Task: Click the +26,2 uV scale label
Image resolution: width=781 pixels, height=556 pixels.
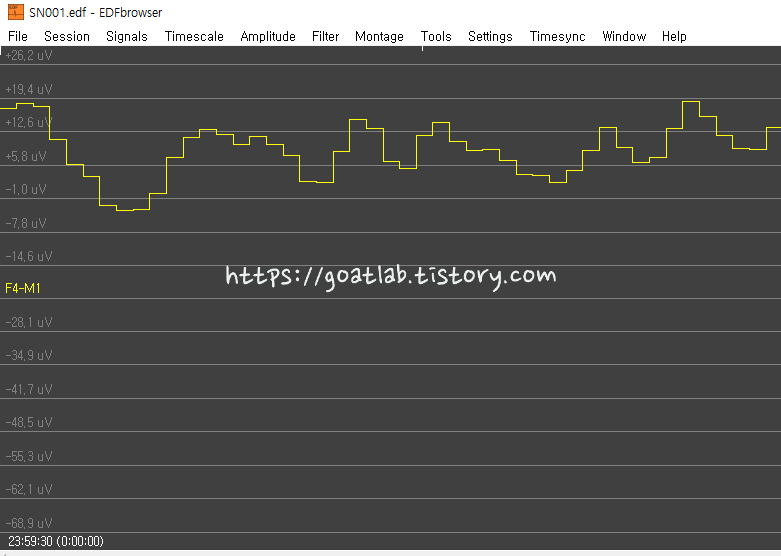Action: click(28, 56)
